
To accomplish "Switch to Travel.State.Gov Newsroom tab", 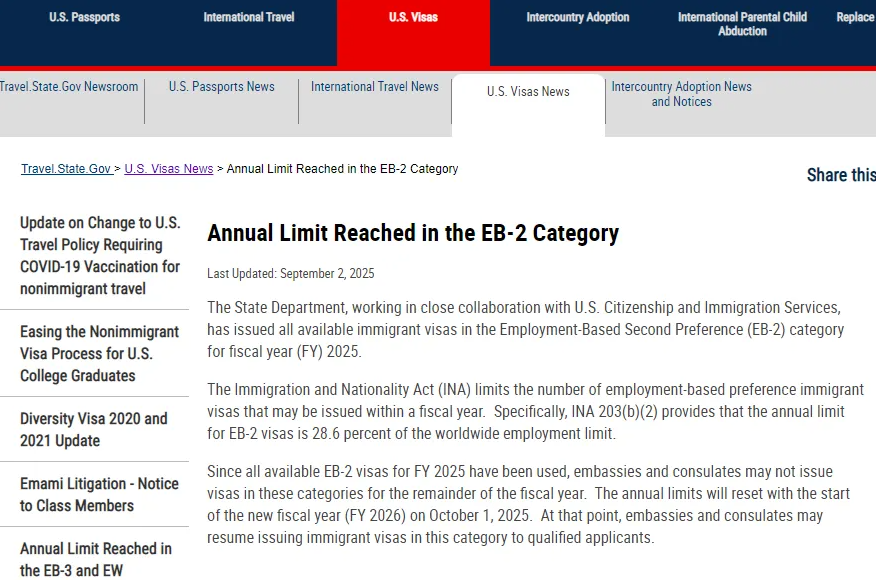I will [69, 87].
